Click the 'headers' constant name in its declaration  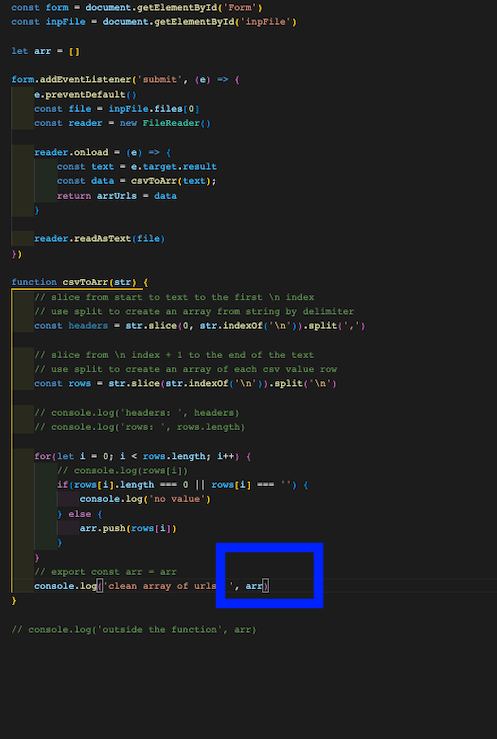(x=88, y=326)
